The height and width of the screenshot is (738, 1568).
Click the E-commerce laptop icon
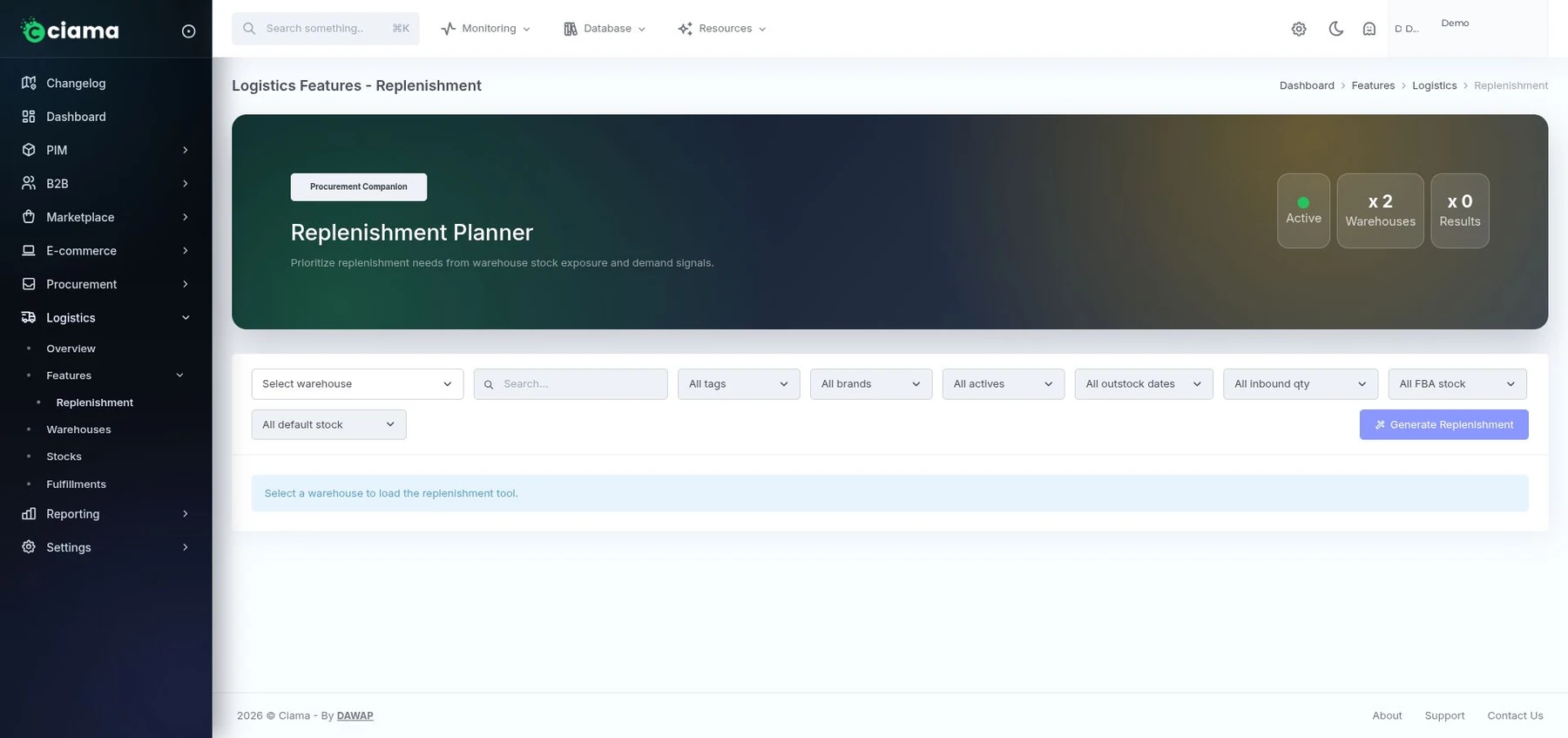(29, 251)
